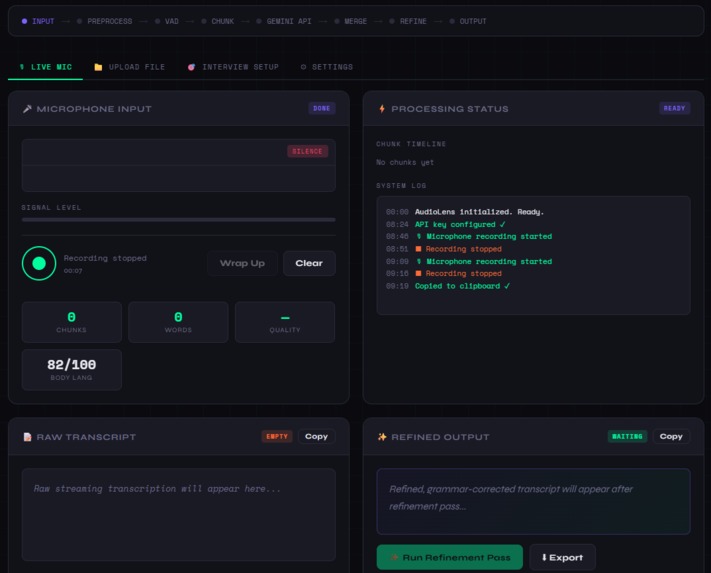The width and height of the screenshot is (711, 573).
Task: Click the Chunks counter card
Action: 72,322
